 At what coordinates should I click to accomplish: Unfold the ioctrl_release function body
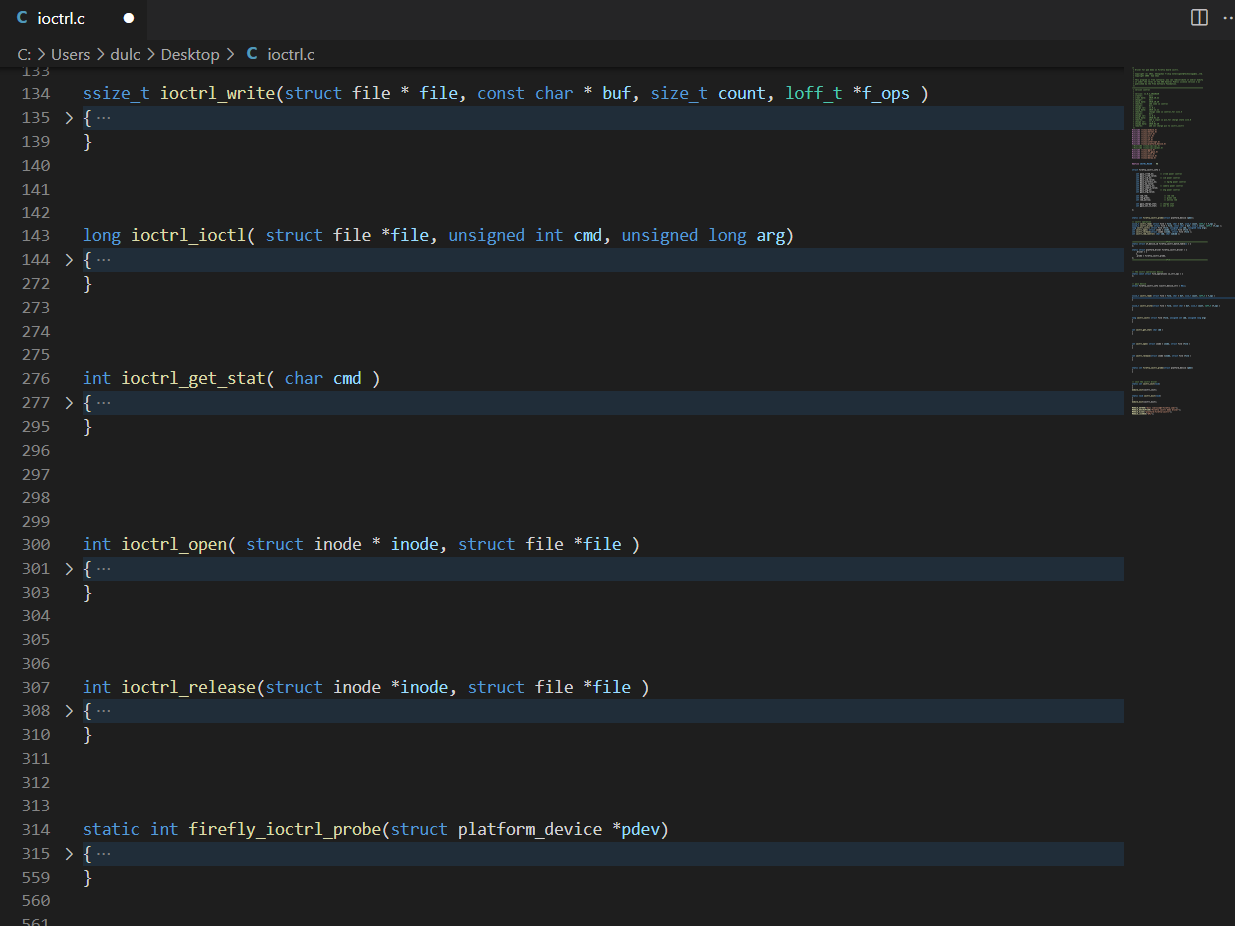click(68, 711)
